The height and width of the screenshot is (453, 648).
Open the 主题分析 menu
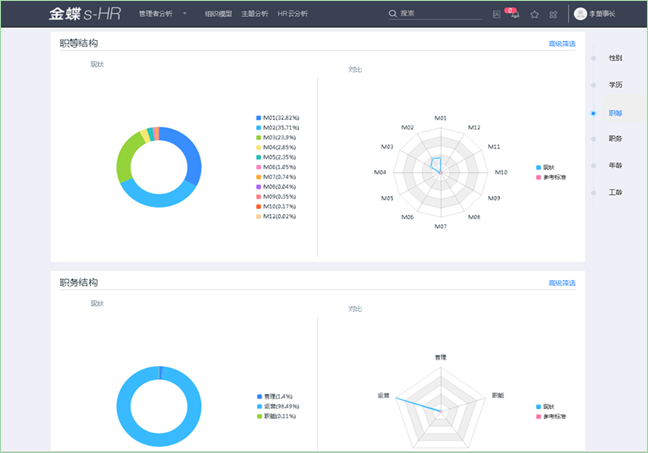pos(254,15)
